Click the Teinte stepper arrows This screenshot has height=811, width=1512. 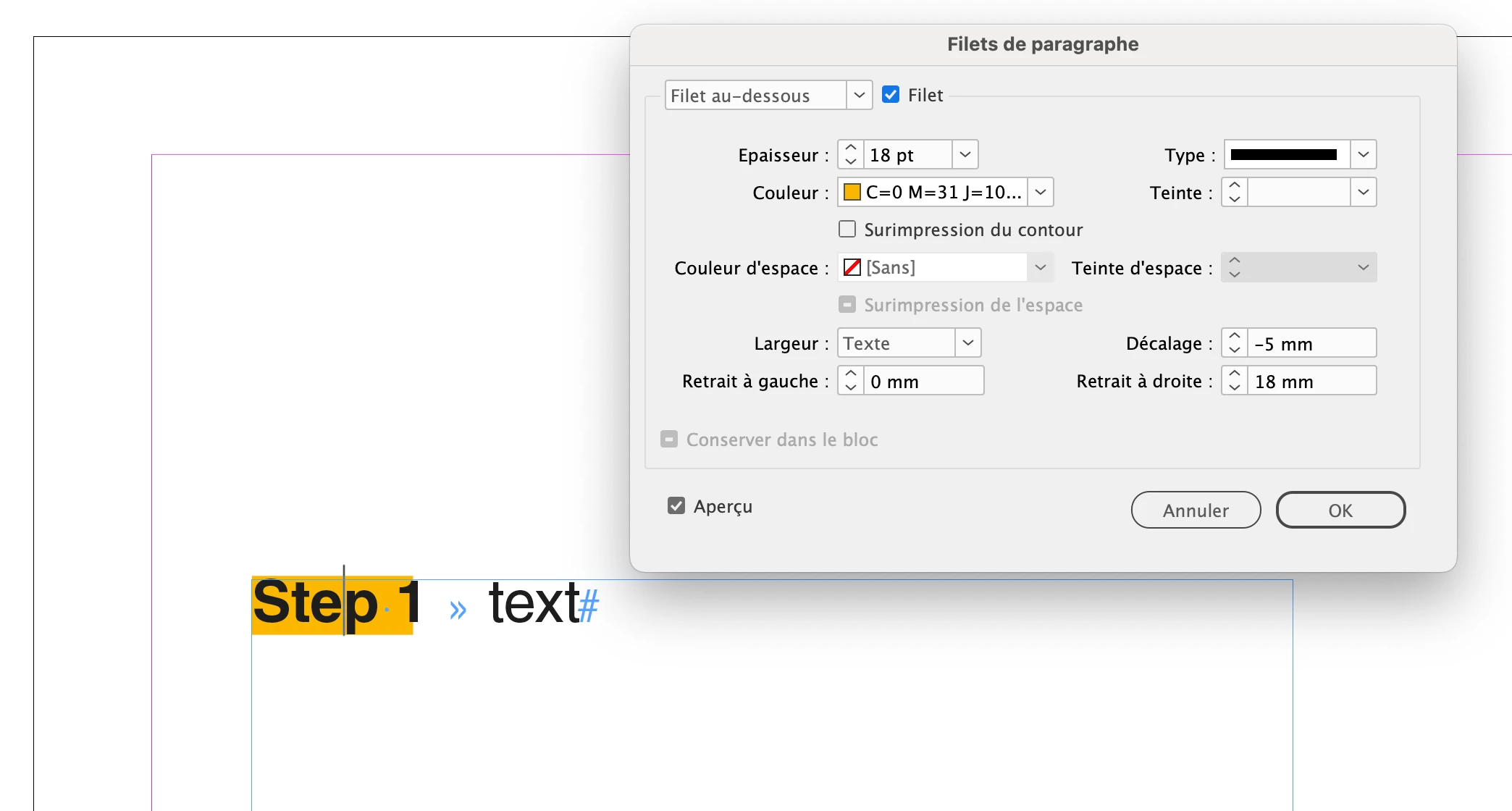[1235, 193]
